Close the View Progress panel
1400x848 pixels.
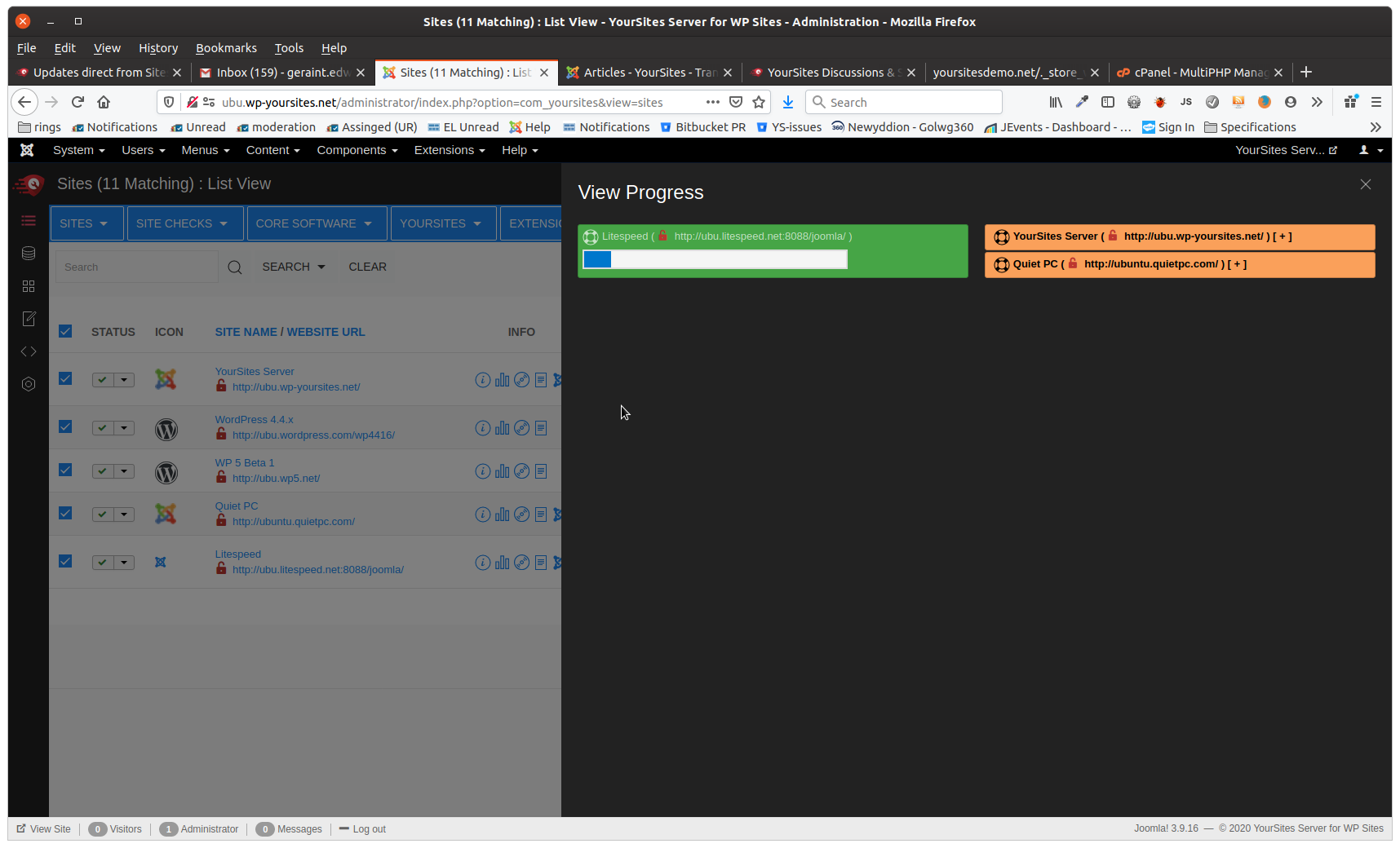(x=1366, y=185)
